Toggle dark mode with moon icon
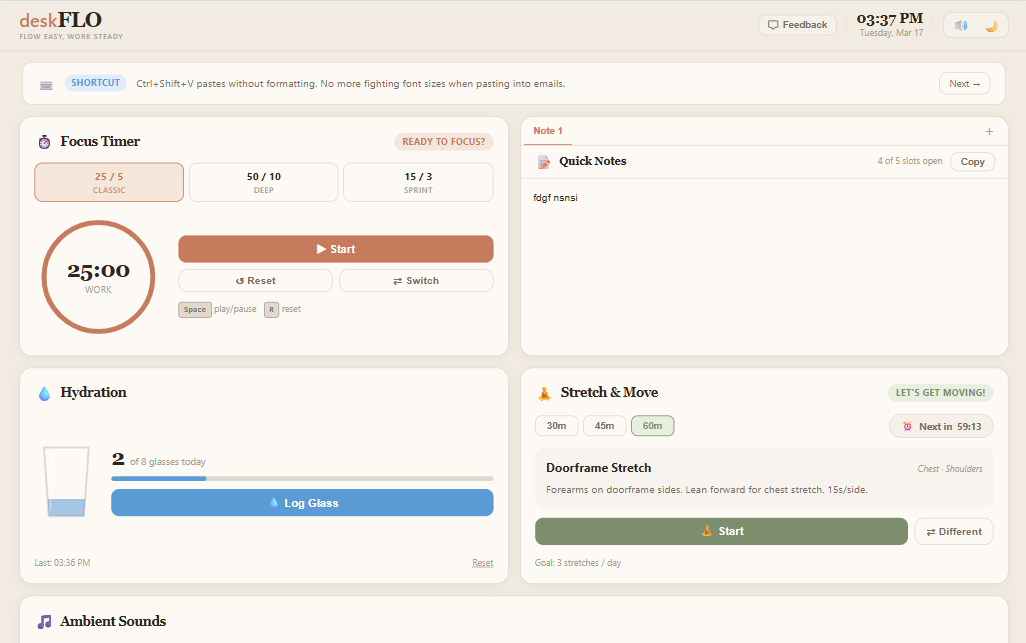Image resolution: width=1026 pixels, height=643 pixels. (x=990, y=24)
